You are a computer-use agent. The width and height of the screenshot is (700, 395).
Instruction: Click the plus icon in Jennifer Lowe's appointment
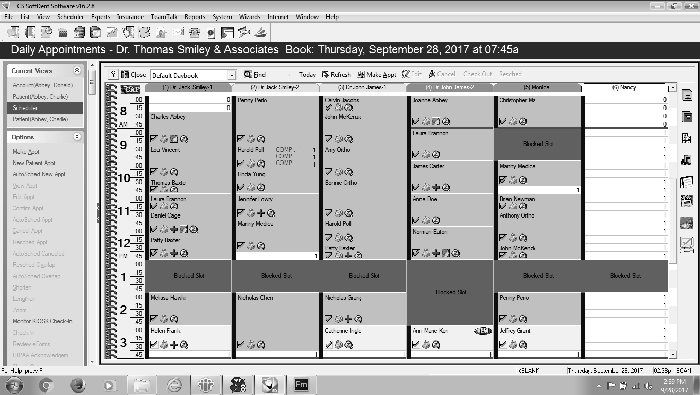pos(261,213)
